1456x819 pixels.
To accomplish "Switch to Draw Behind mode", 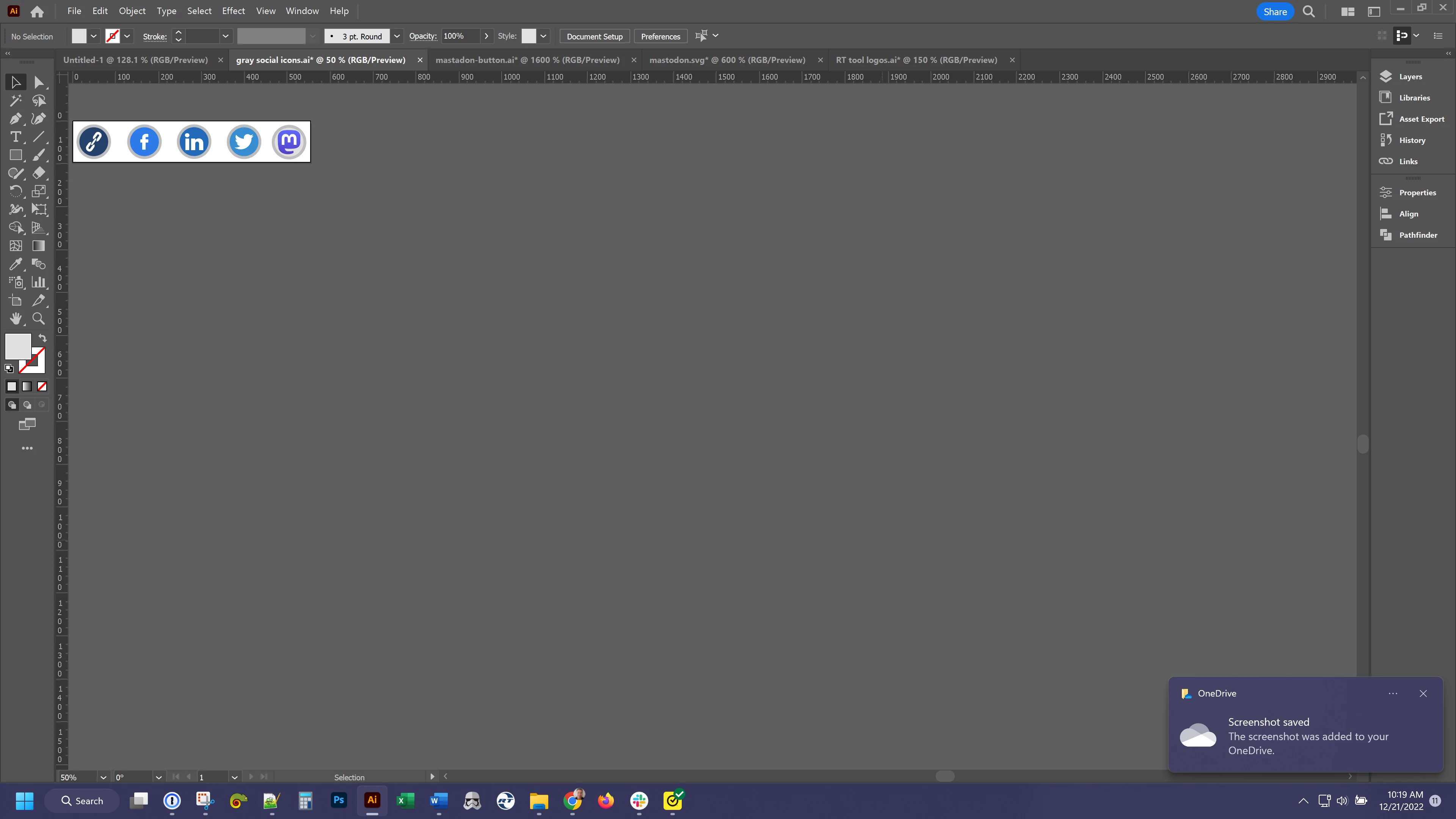I will (x=27, y=405).
